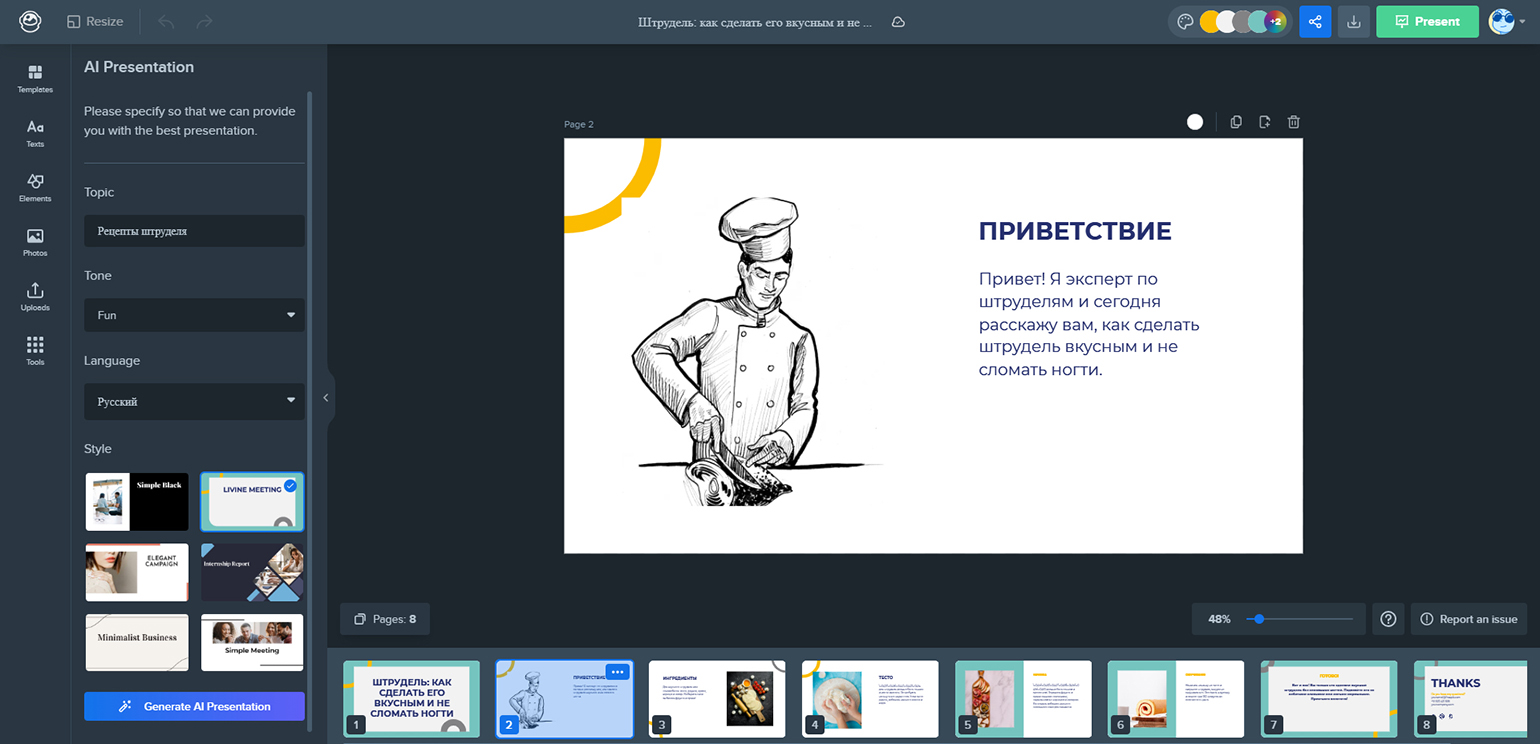Select the Livine Meeting style
Image resolution: width=1540 pixels, height=744 pixels.
[x=252, y=502]
